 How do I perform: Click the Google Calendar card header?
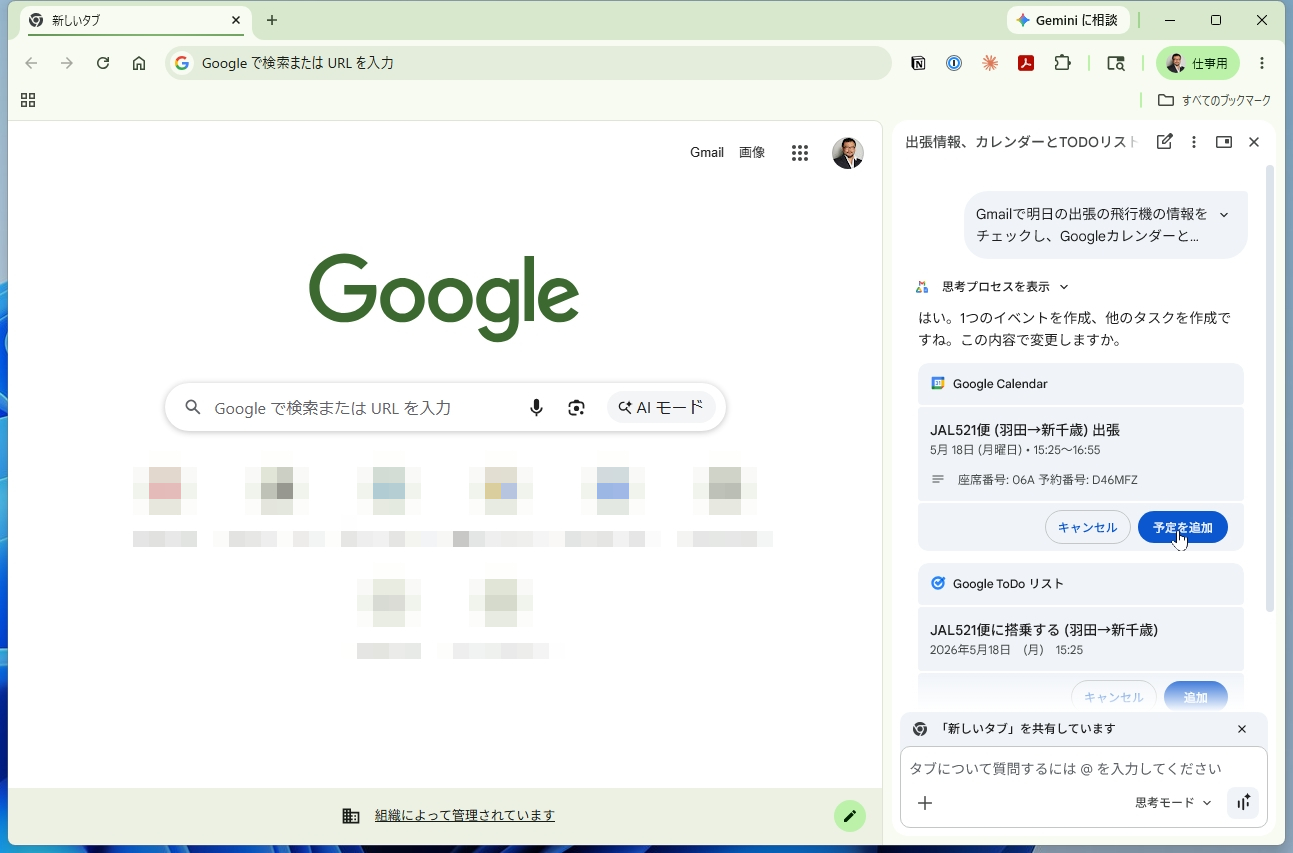click(x=1081, y=384)
